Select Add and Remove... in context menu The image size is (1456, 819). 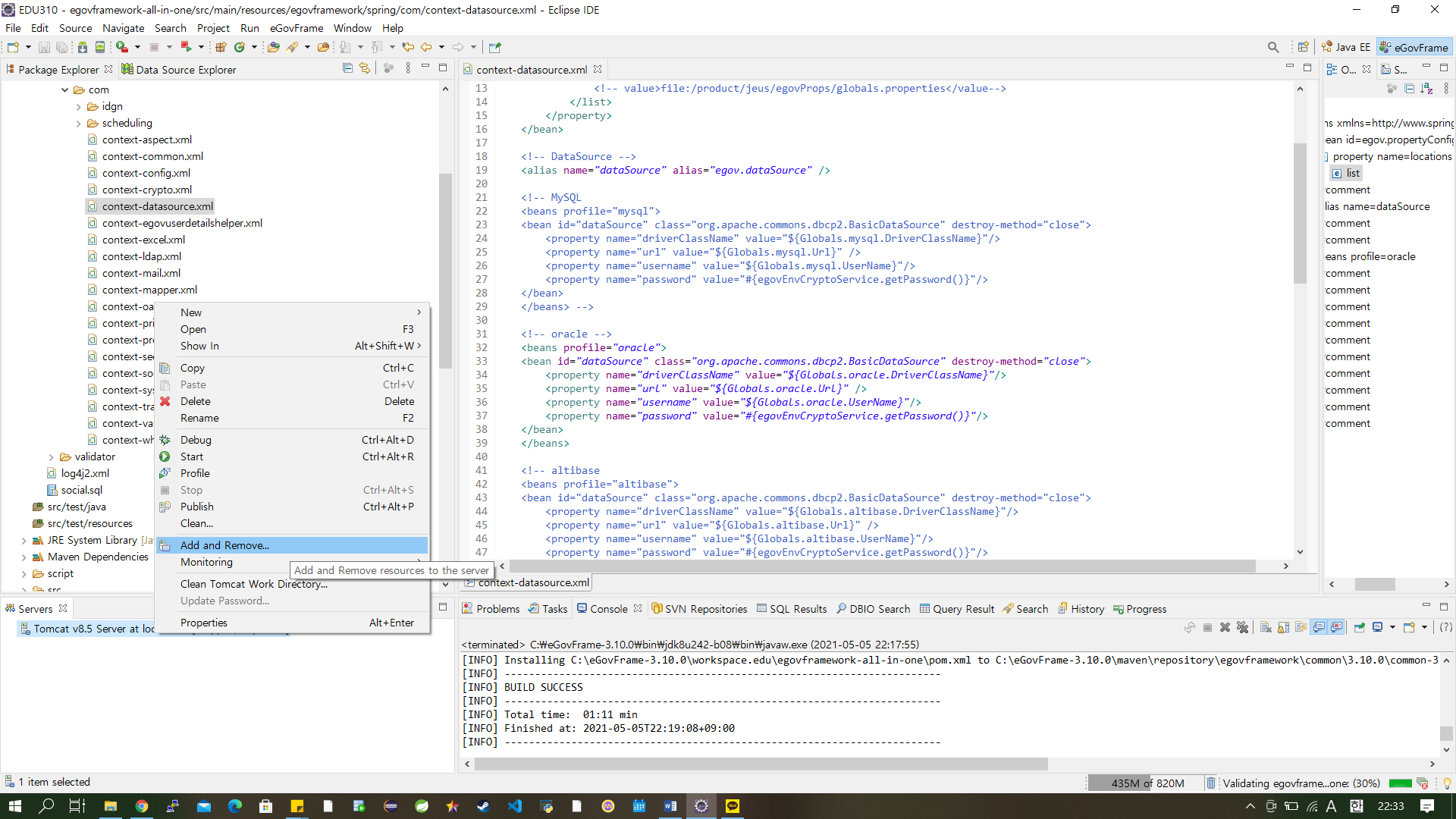(x=224, y=545)
